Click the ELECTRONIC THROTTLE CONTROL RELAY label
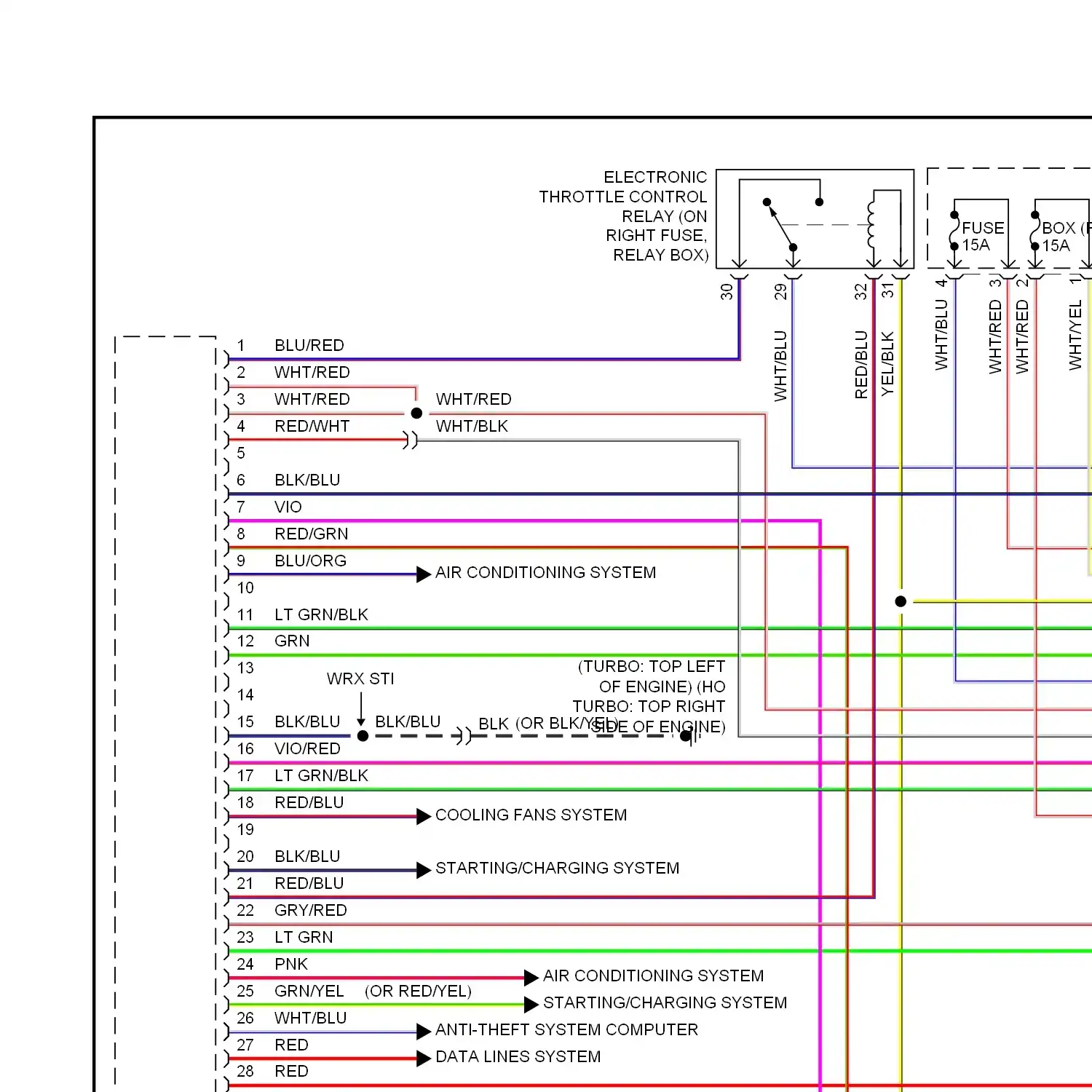The width and height of the screenshot is (1092, 1092). click(624, 216)
